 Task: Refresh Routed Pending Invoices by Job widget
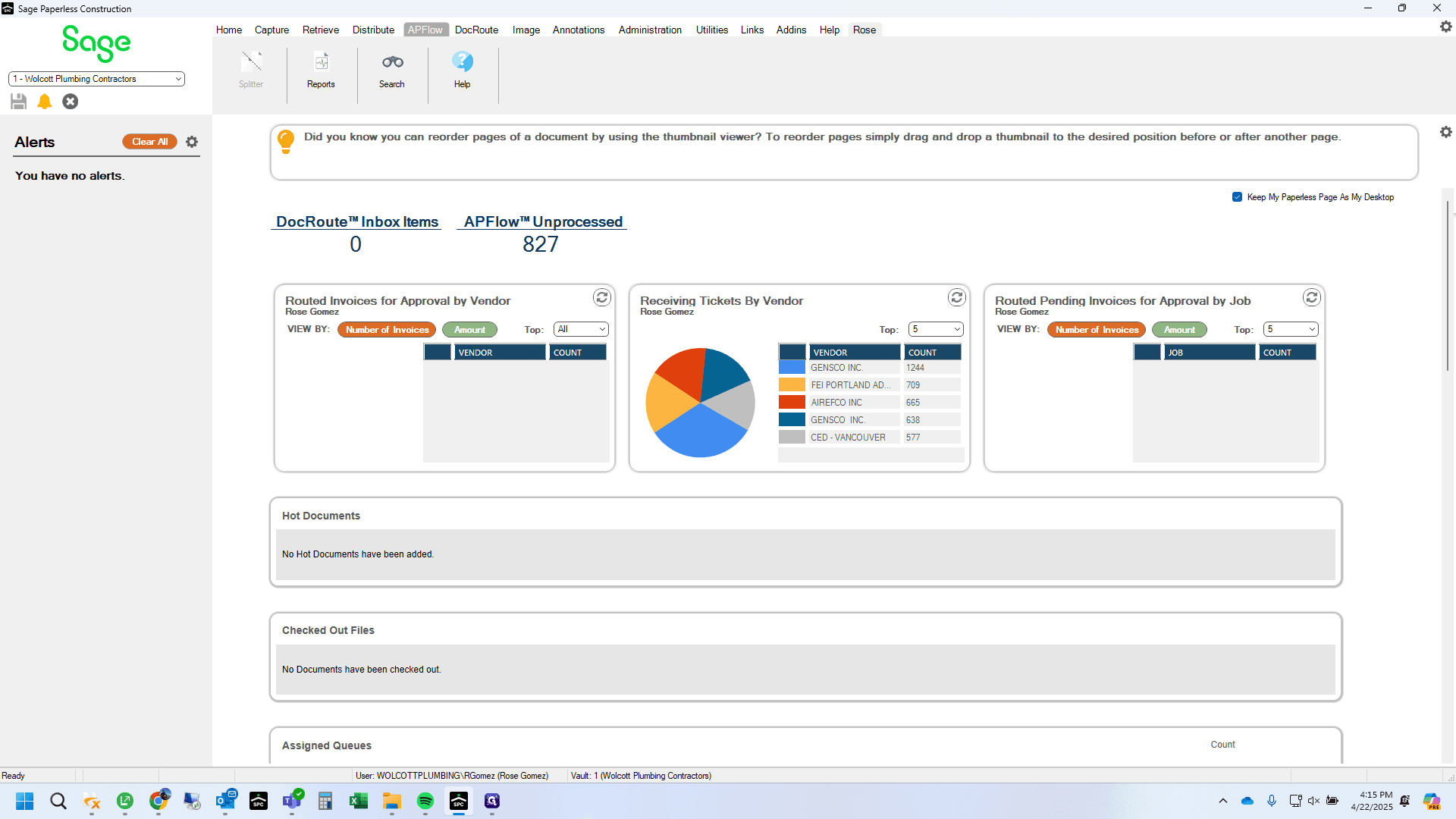coord(1312,297)
